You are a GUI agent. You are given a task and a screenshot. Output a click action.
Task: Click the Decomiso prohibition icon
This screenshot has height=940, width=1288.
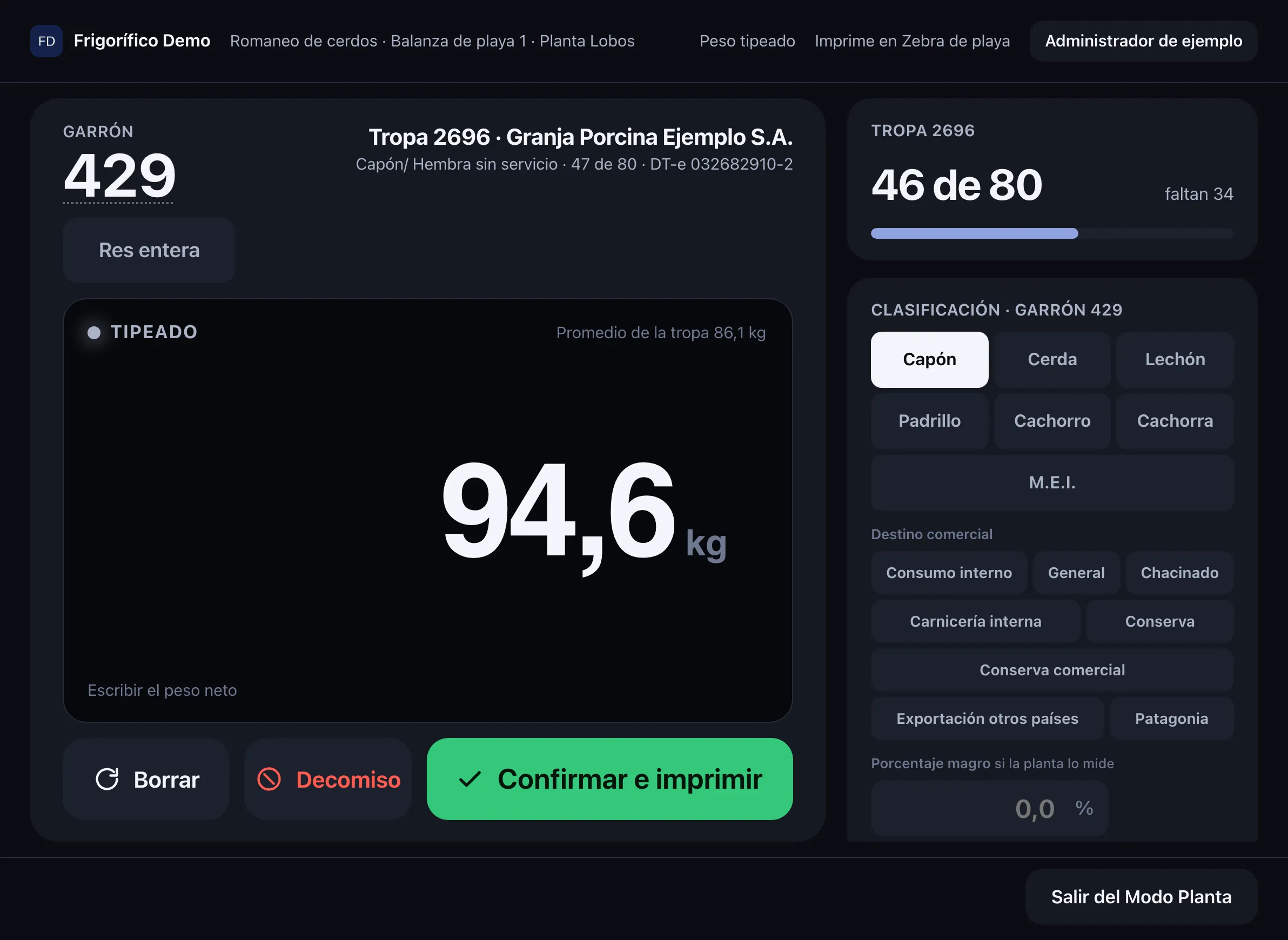click(269, 780)
